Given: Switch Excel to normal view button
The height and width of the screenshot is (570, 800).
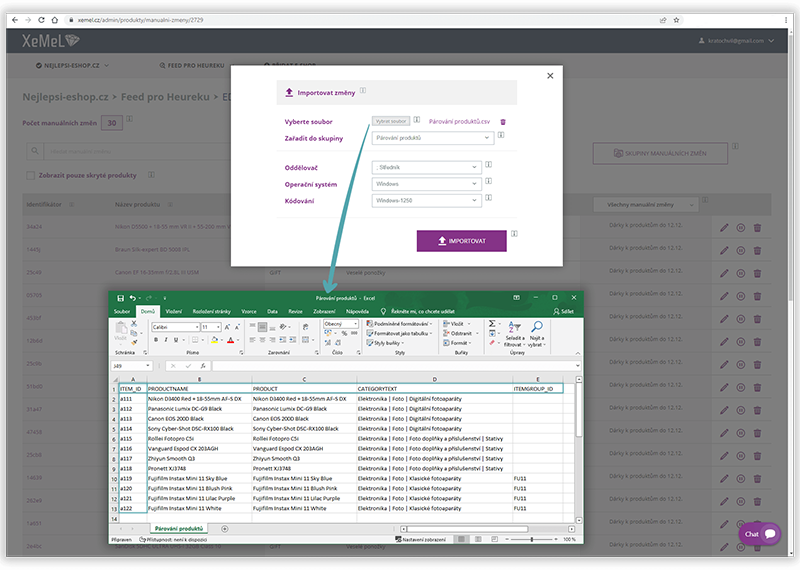Looking at the screenshot, I should pos(461,539).
